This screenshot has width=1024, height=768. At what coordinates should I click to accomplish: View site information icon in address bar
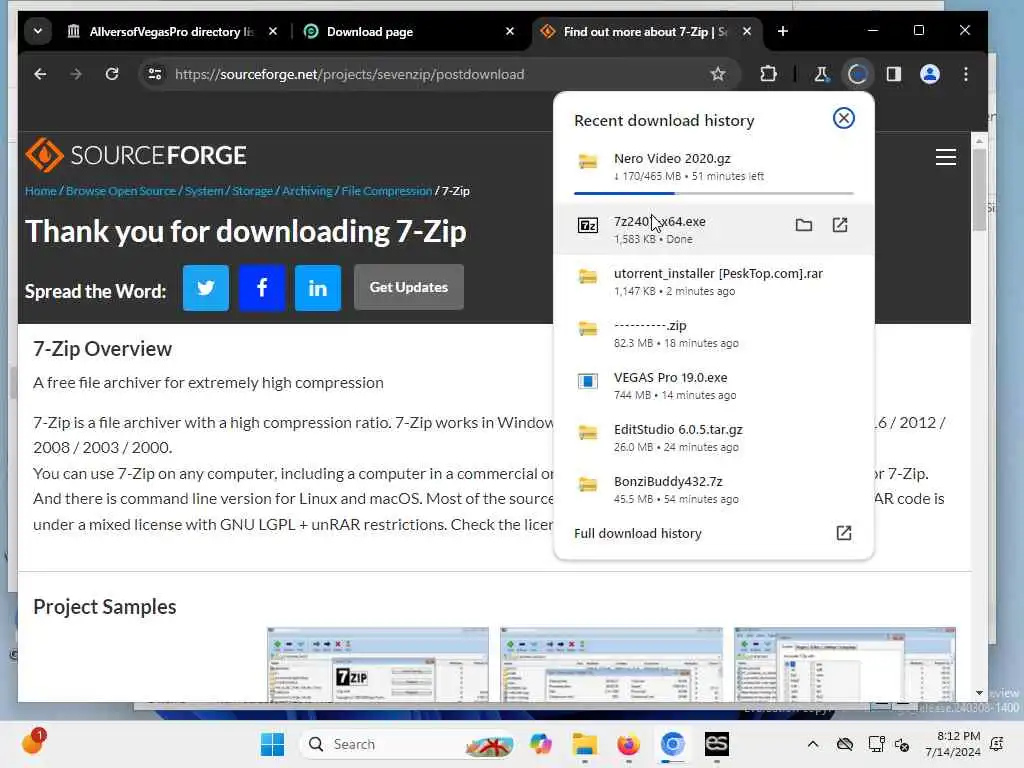tap(155, 74)
